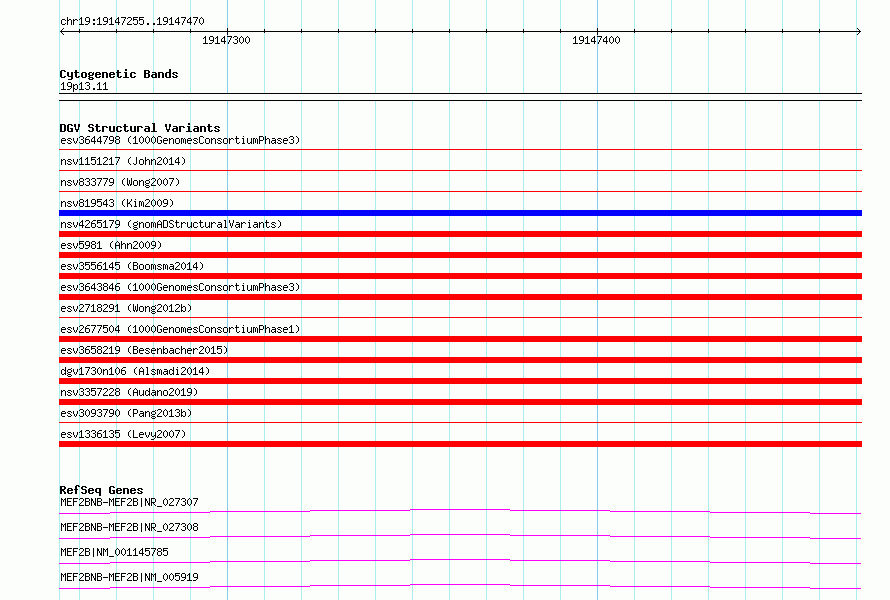Click the chr19:19147255..19147470 coordinate label
Image resolution: width=890 pixels, height=600 pixels.
[x=132, y=21]
